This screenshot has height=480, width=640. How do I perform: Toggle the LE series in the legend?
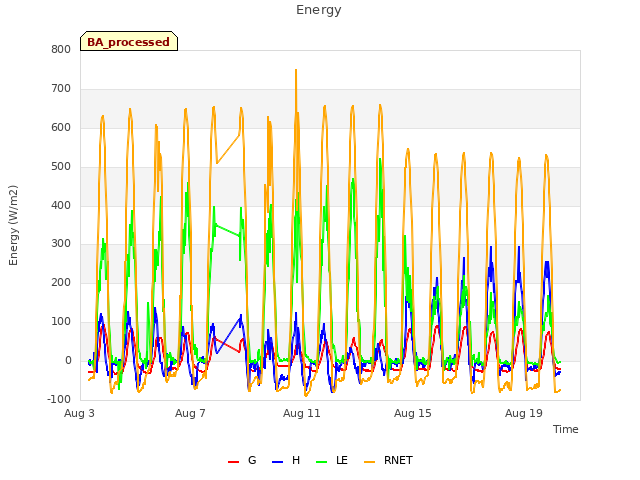332,460
